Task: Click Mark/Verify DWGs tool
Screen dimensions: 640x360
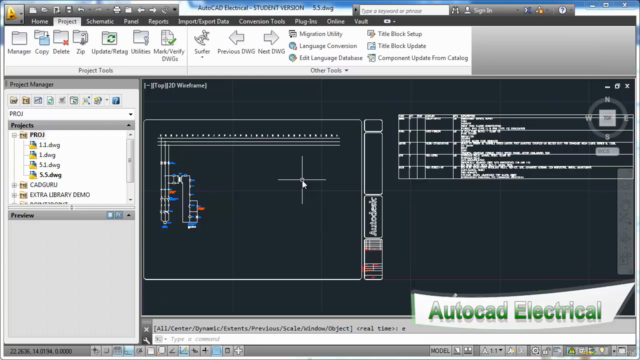Action: click(169, 46)
